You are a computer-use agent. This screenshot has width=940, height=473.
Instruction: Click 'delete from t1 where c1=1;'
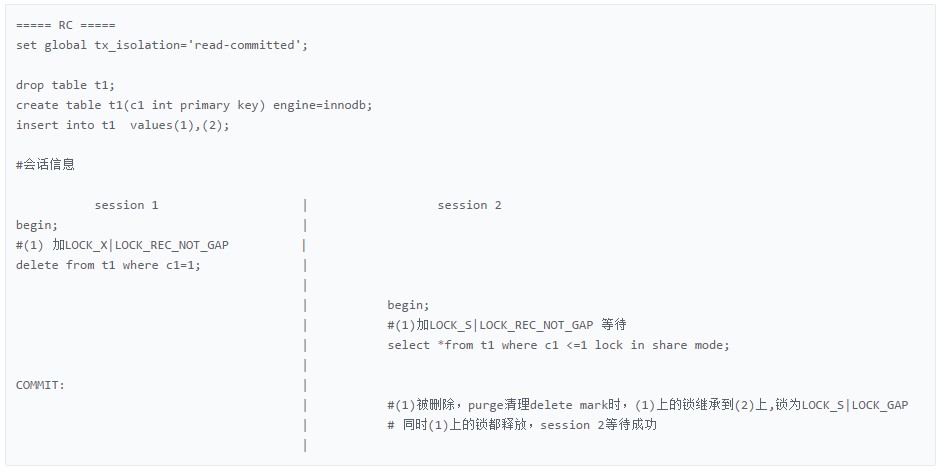point(109,265)
